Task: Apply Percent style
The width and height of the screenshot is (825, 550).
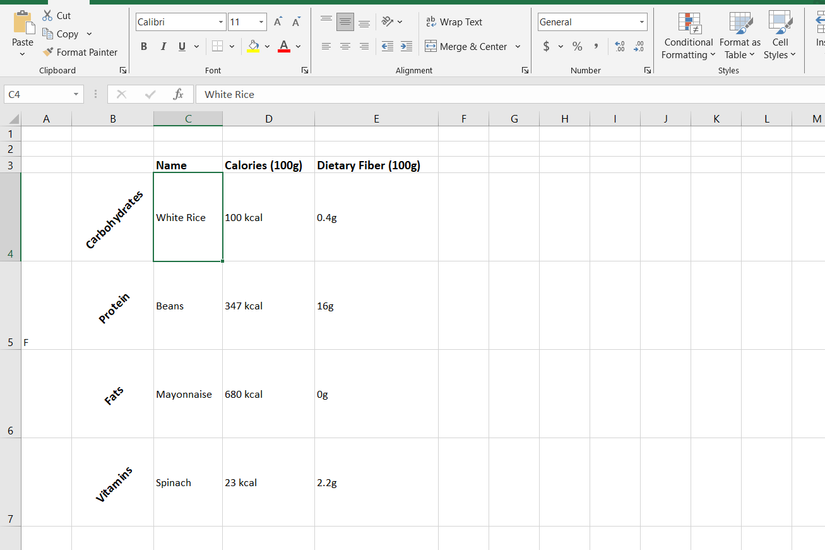Action: pyautogui.click(x=578, y=46)
